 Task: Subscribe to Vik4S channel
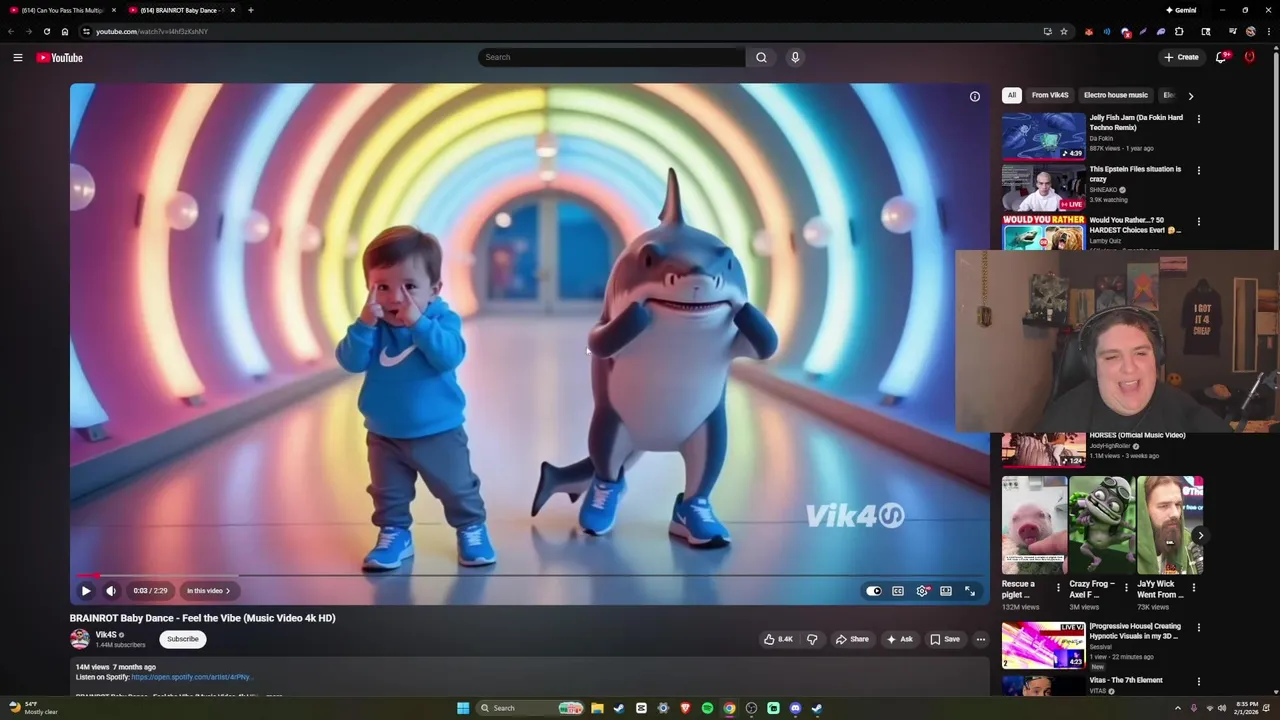click(183, 639)
